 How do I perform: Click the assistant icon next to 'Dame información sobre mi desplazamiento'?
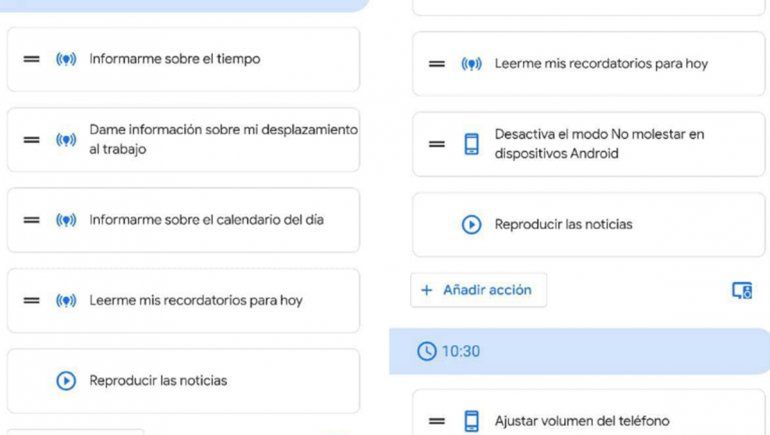(66, 140)
